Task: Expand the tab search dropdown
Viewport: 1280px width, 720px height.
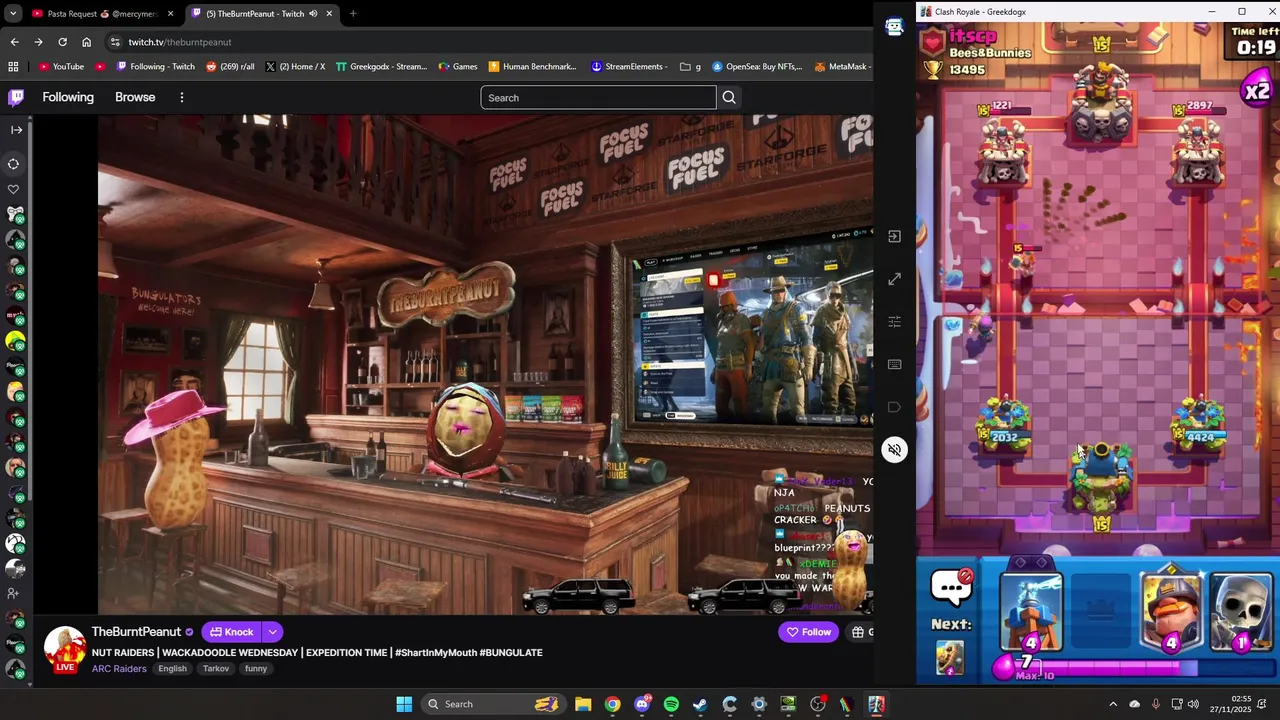Action: 12,14
